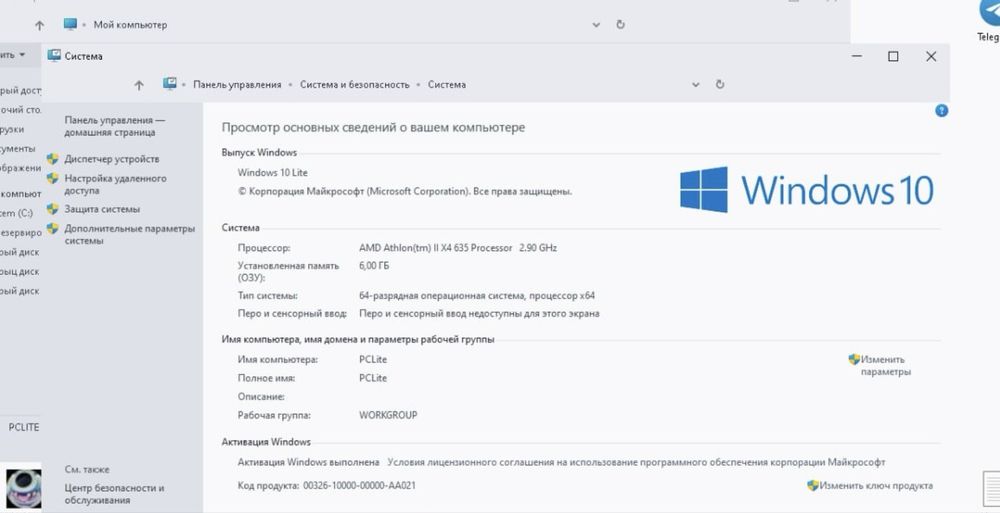
Task: Click Изменить параметры link
Action: pyautogui.click(x=885, y=366)
